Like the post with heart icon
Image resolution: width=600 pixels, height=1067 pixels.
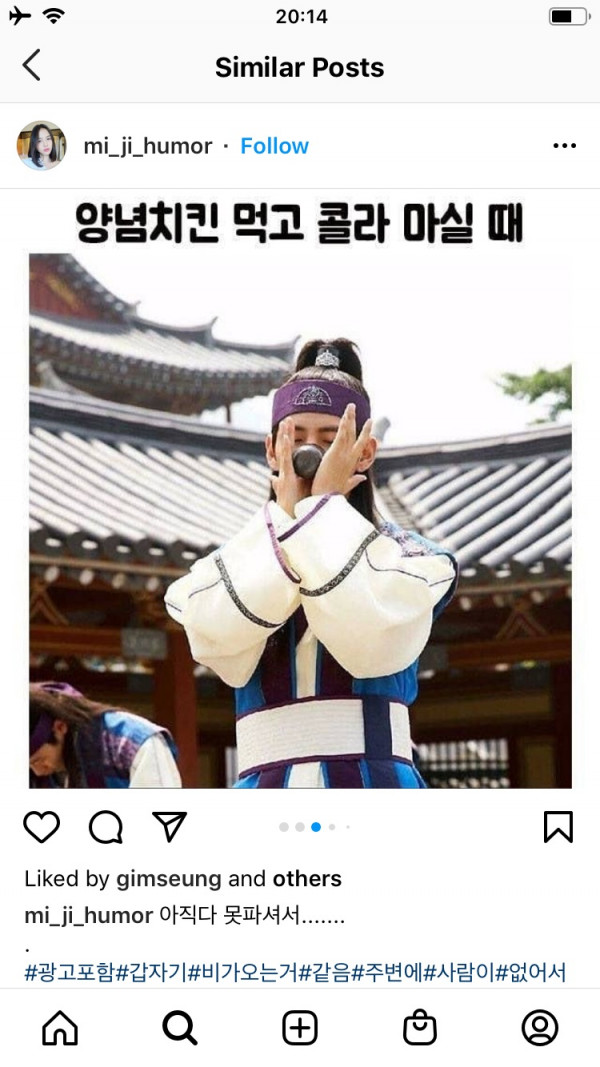click(42, 827)
